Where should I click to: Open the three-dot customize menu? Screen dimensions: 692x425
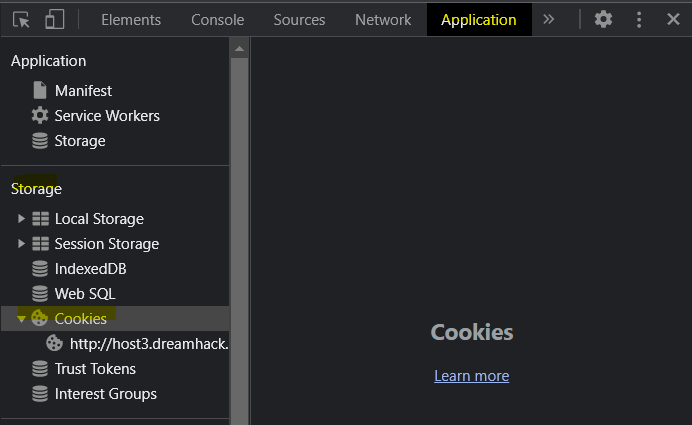tap(639, 19)
